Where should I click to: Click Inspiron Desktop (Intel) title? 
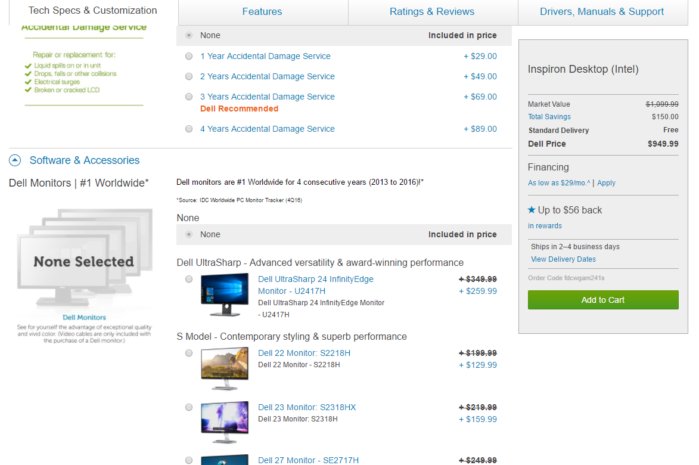pyautogui.click(x=583, y=69)
